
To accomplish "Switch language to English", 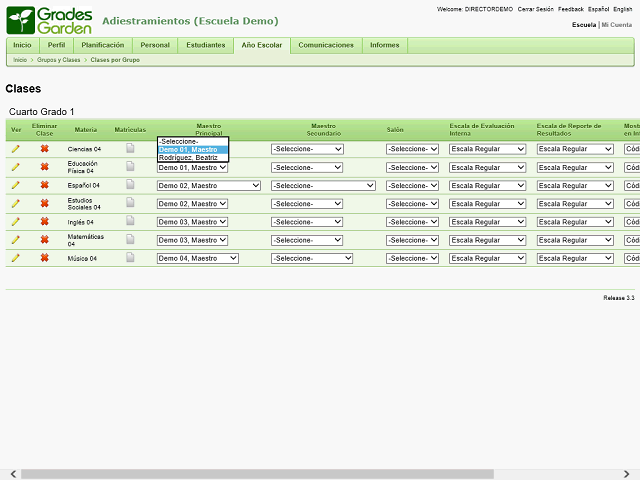I will point(622,9).
